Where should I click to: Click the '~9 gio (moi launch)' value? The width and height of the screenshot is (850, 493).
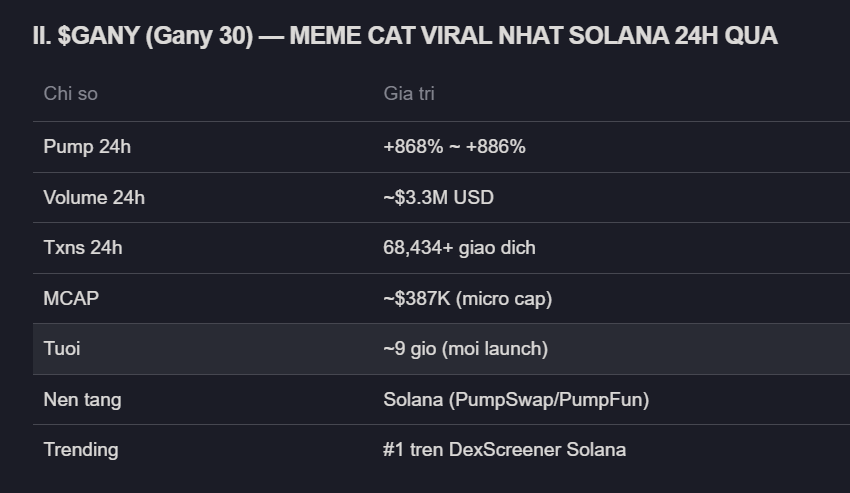point(465,349)
